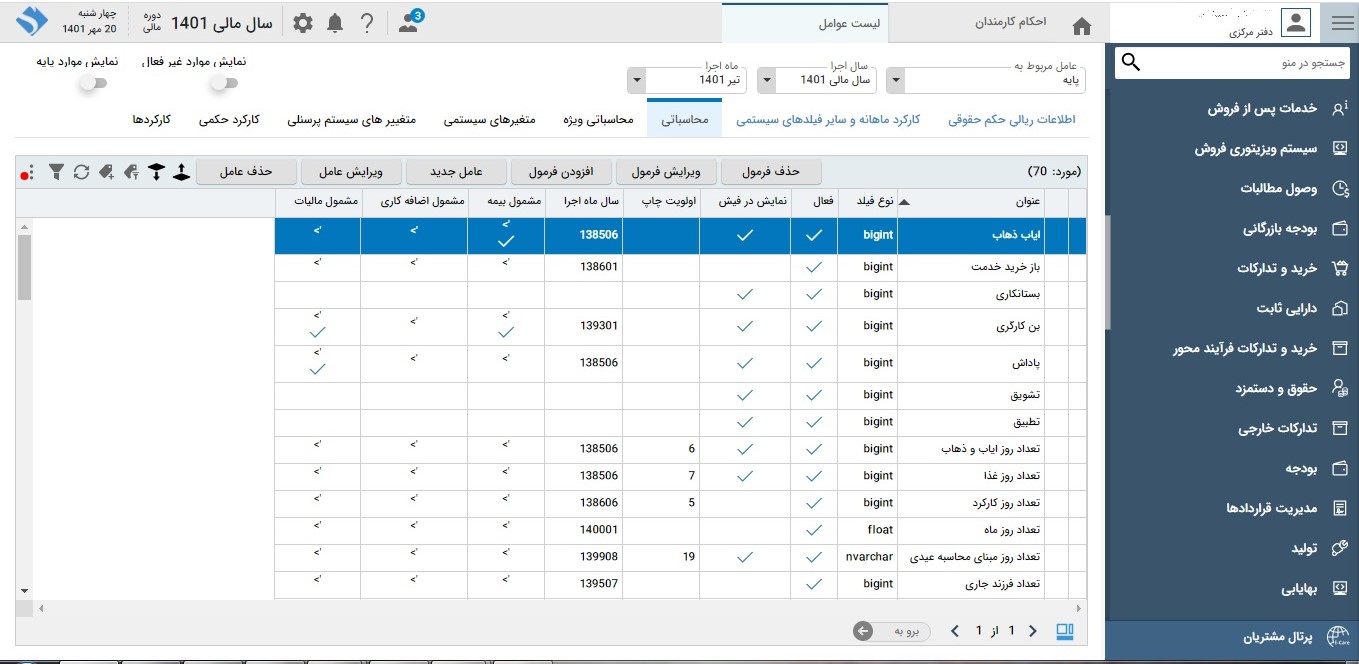Open the 'ماه اجرا' dropdown arrow
Viewport: 1359px width, 664px height.
click(636, 79)
